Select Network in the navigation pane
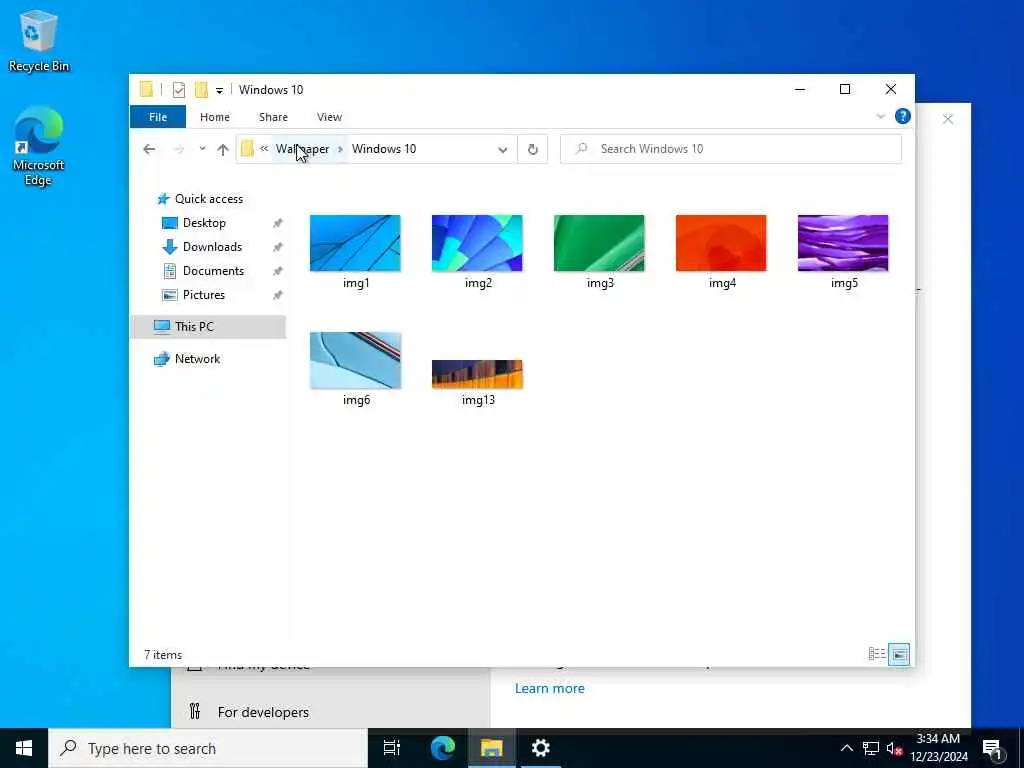 tap(197, 359)
